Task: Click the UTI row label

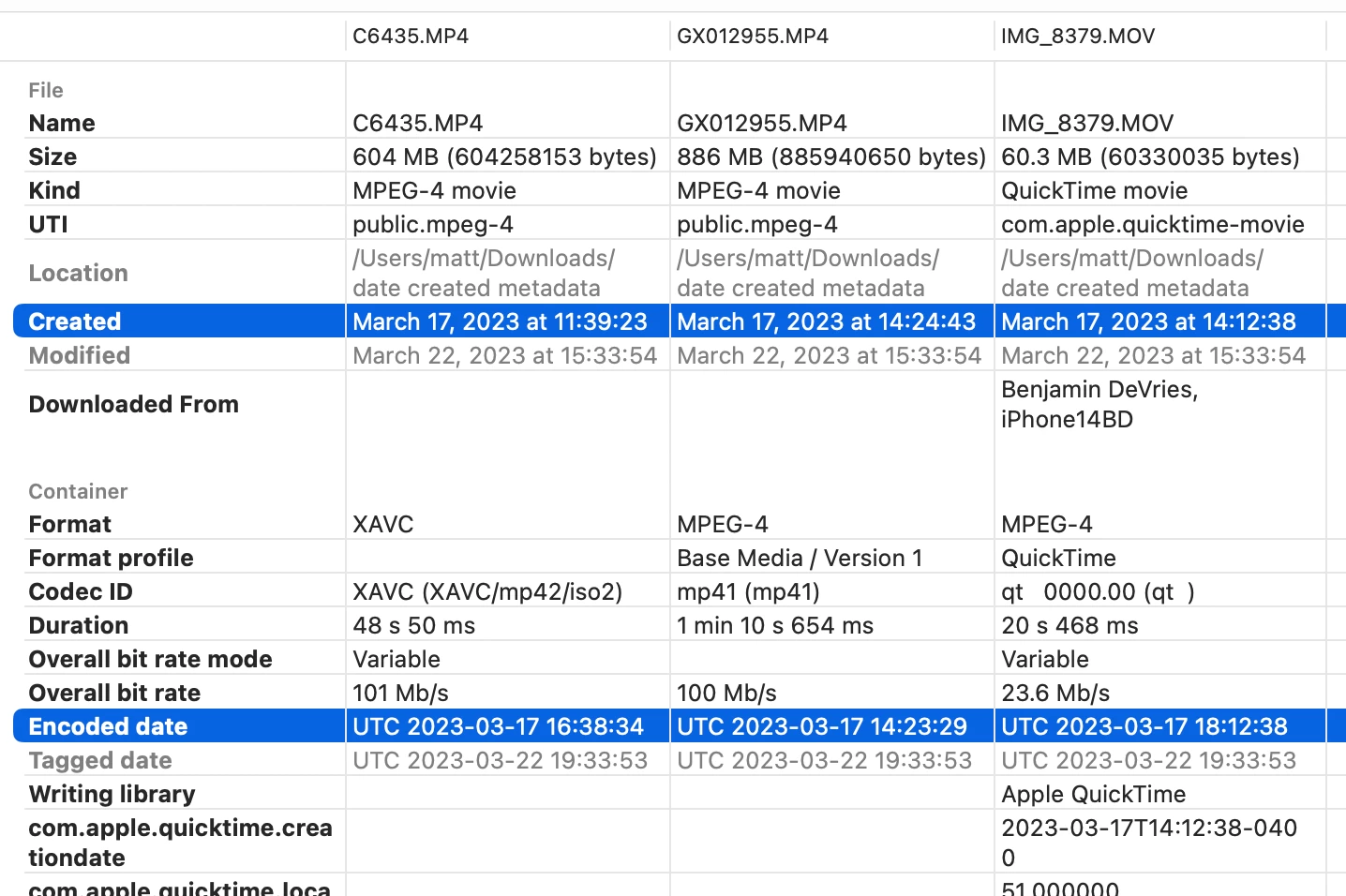Action: (48, 224)
